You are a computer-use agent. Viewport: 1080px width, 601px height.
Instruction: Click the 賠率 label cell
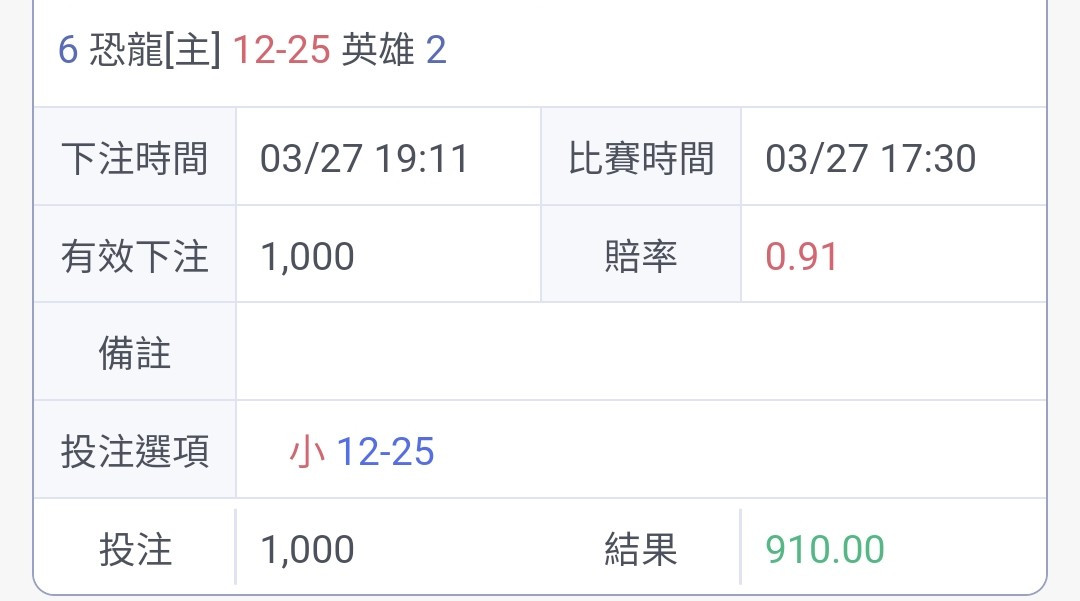pos(641,256)
